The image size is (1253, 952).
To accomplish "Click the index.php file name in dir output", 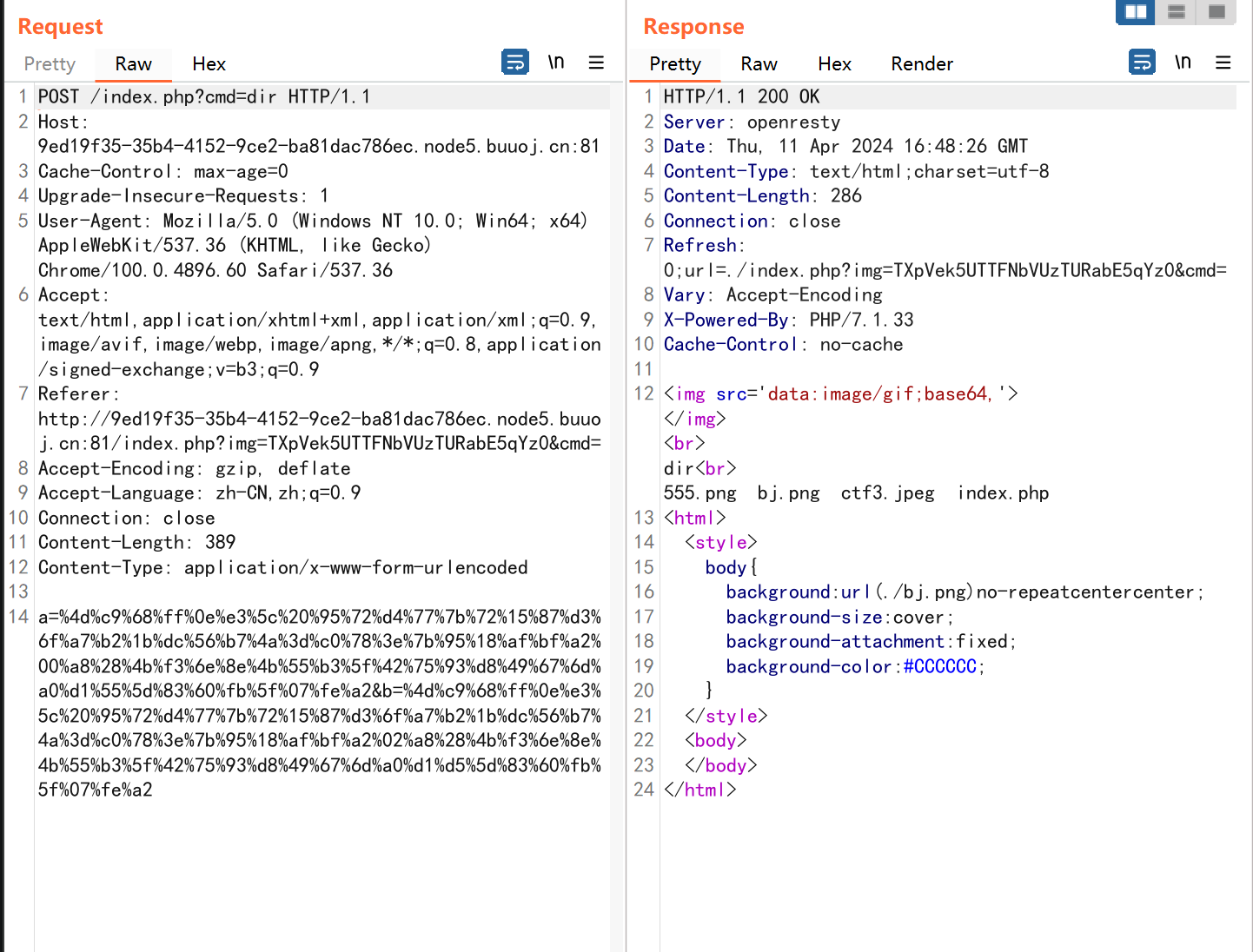I will pyautogui.click(x=1003, y=493).
